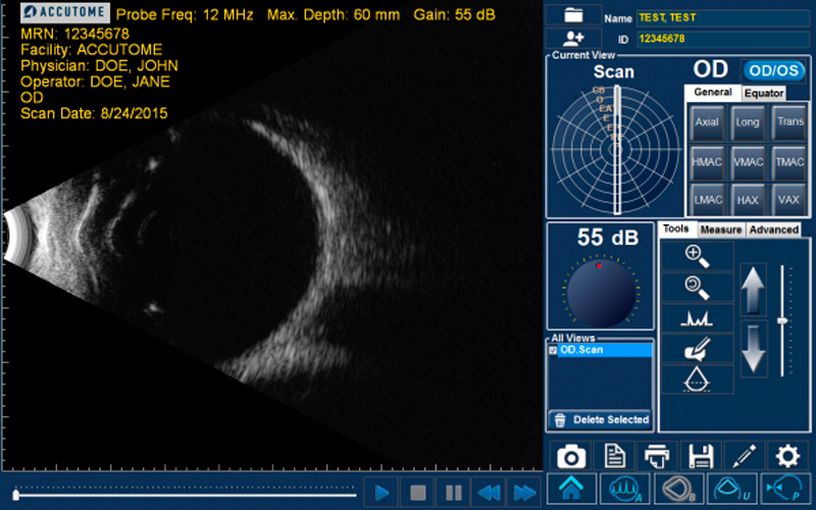Viewport: 816px width, 510px height.
Task: Open the patient folder icon
Action: pos(573,15)
